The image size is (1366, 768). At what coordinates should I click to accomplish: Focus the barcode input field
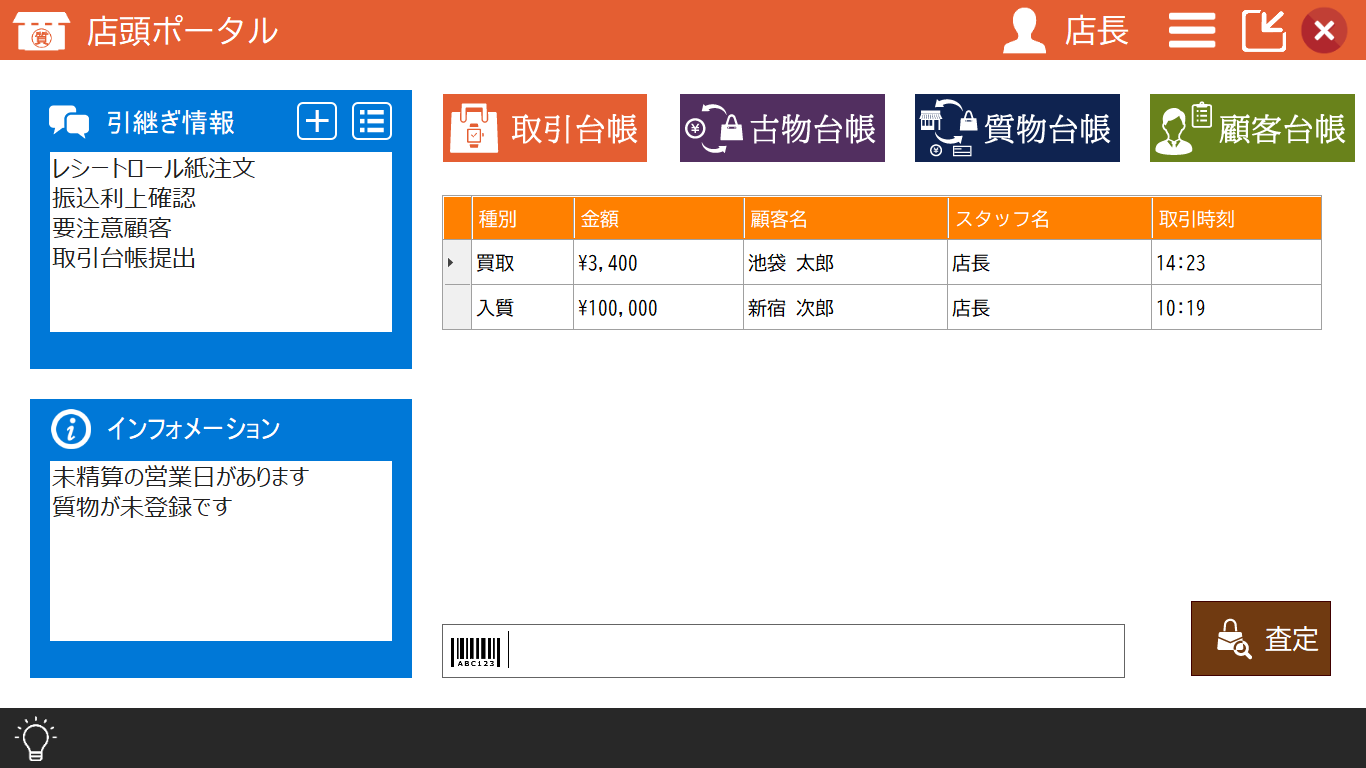click(x=783, y=651)
